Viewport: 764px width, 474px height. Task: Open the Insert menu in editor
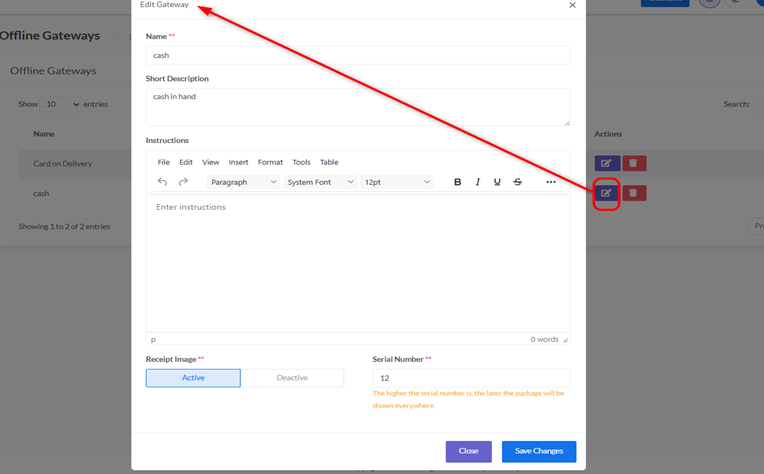(x=238, y=162)
